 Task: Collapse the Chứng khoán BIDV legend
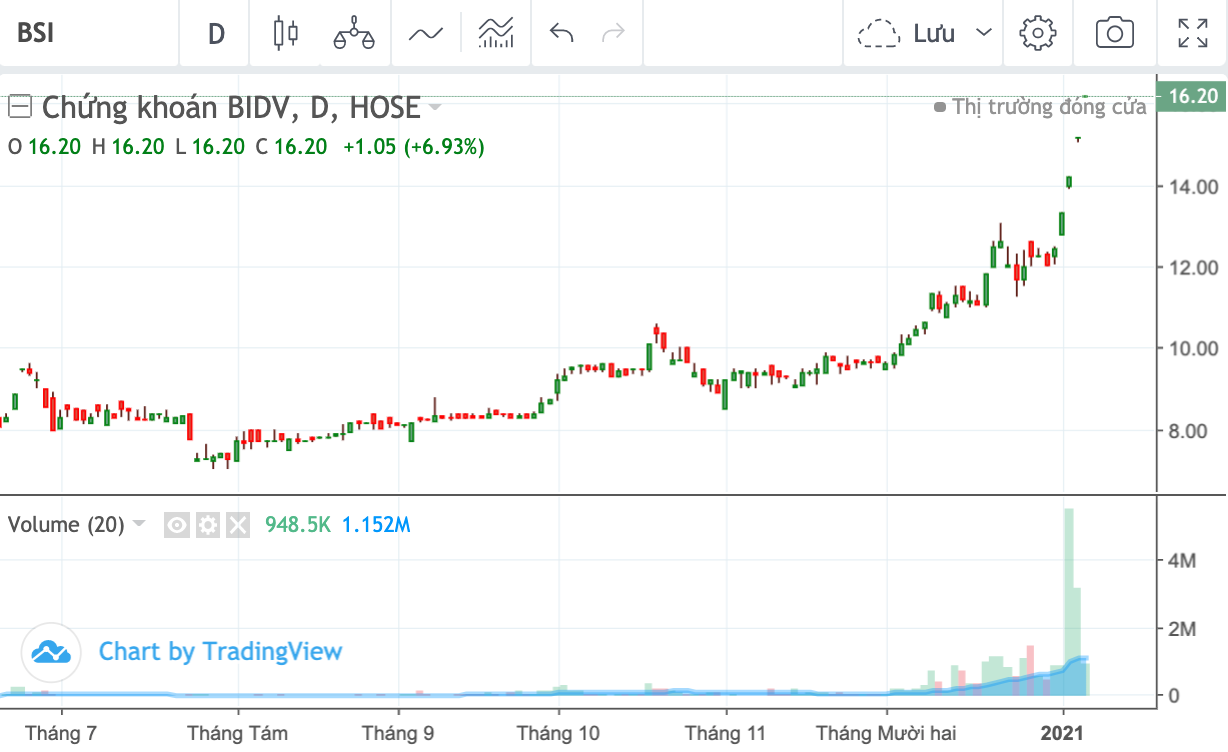tap(20, 105)
